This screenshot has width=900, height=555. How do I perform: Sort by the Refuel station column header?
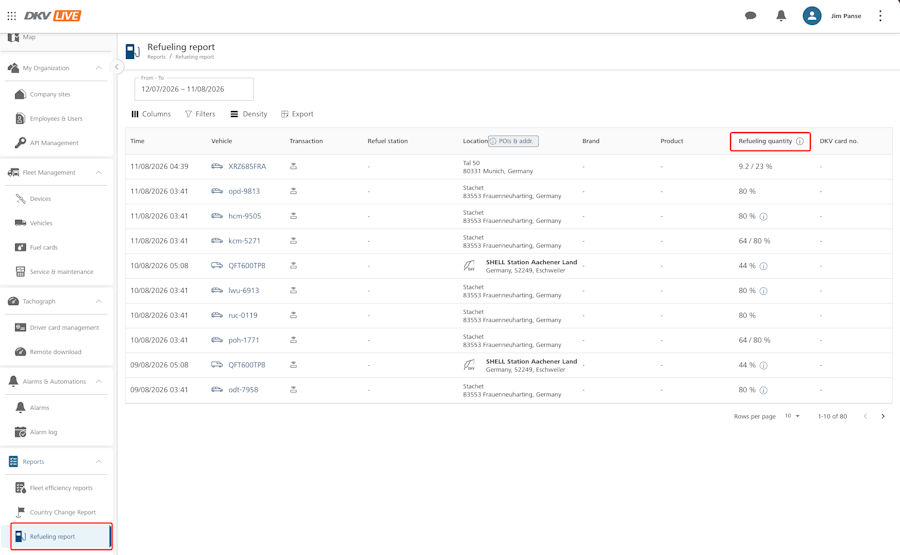(387, 141)
